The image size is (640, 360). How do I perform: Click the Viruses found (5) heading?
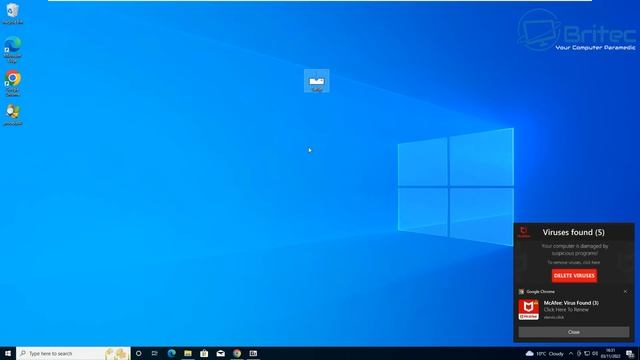pos(573,232)
